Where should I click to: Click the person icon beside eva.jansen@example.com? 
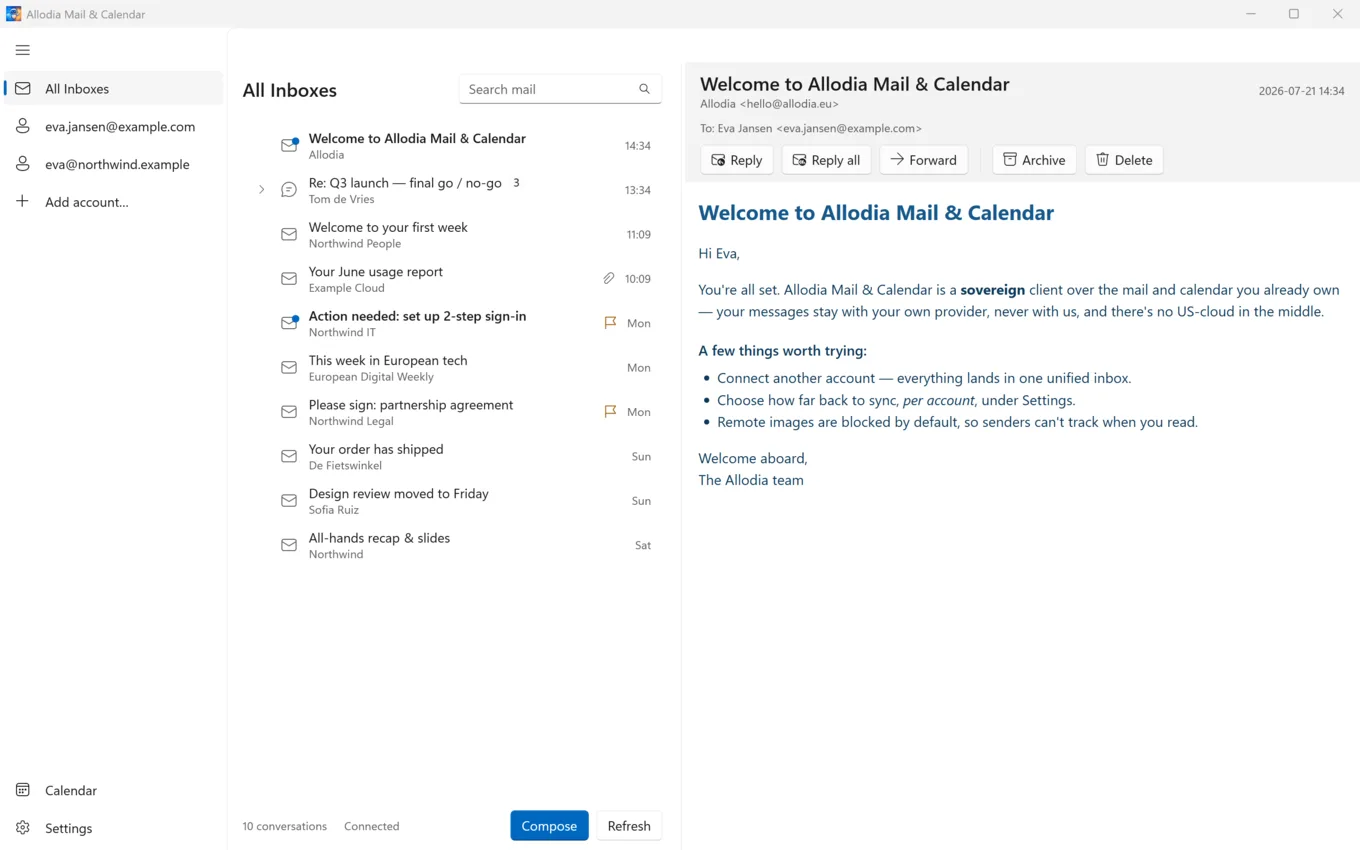click(x=23, y=127)
